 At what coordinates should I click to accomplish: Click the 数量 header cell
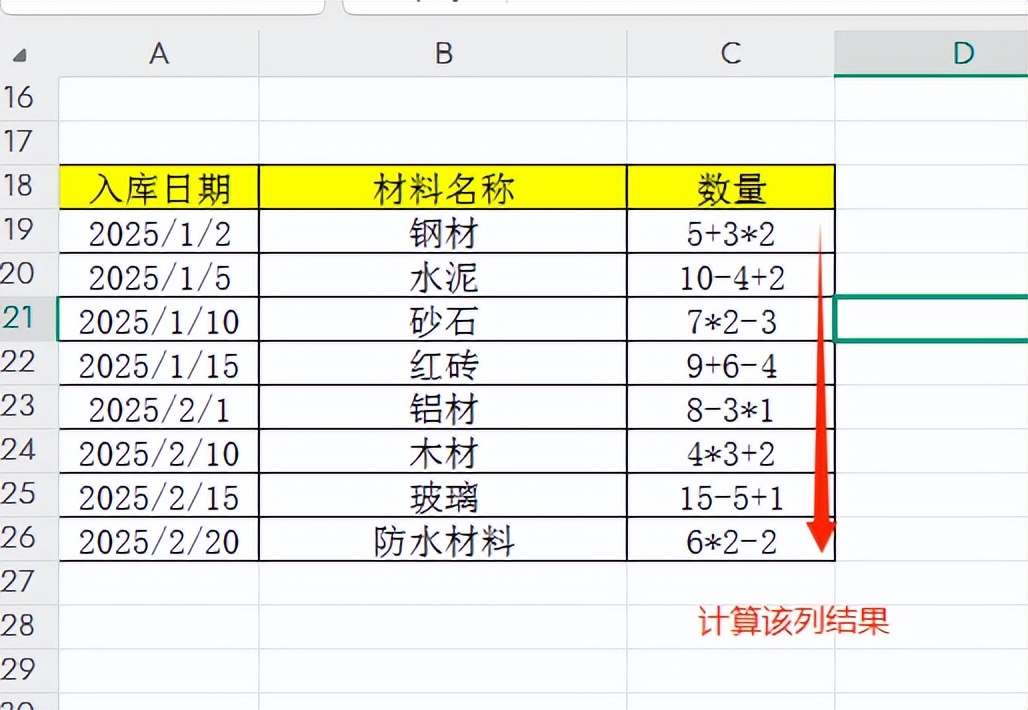(730, 187)
